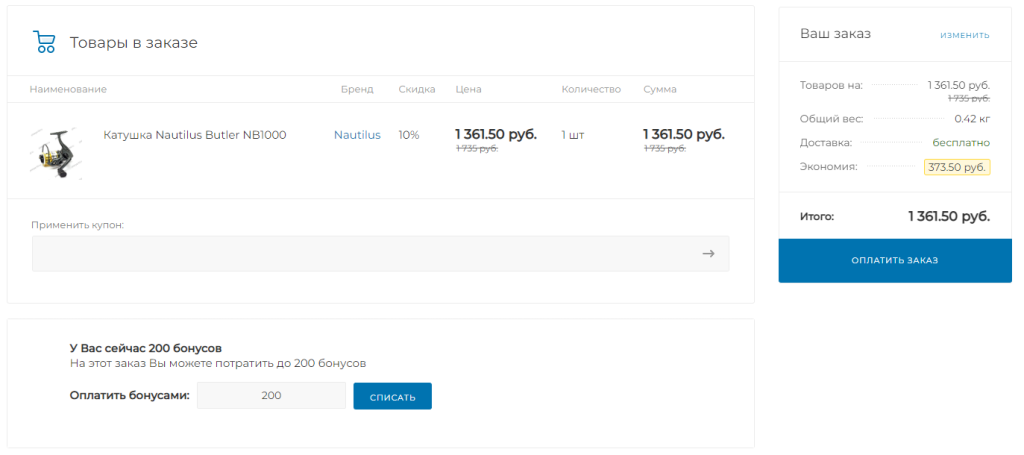This screenshot has width=1024, height=455.
Task: Click the бесплатно delivery value
Action: 960,142
